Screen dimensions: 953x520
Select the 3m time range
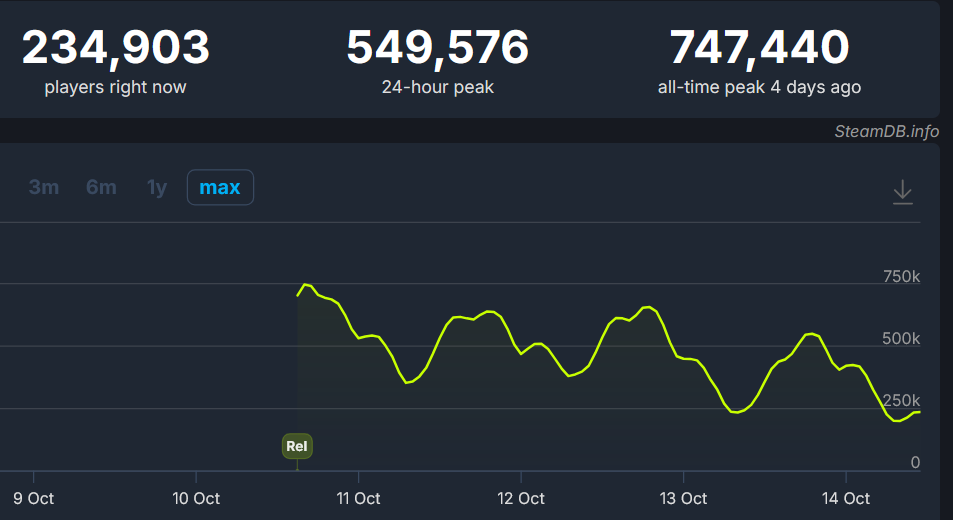point(44,187)
